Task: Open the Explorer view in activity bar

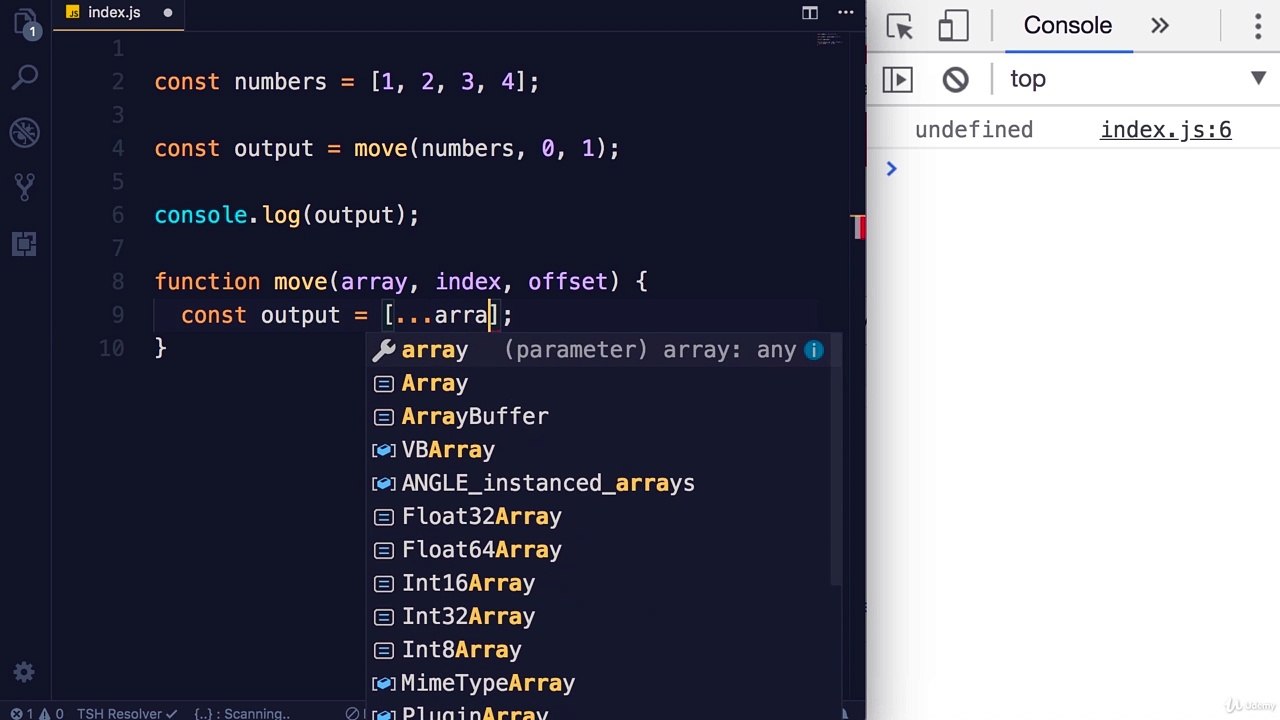Action: (25, 23)
